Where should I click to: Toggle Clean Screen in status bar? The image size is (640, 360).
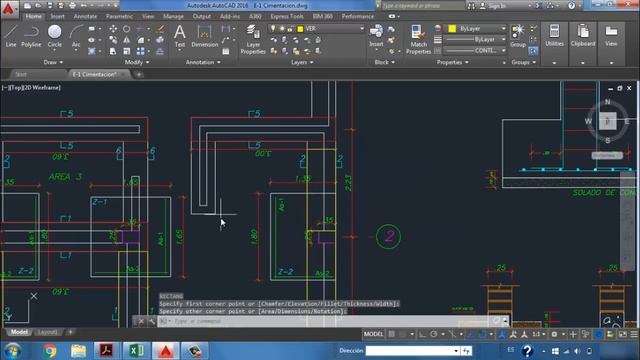coord(622,334)
